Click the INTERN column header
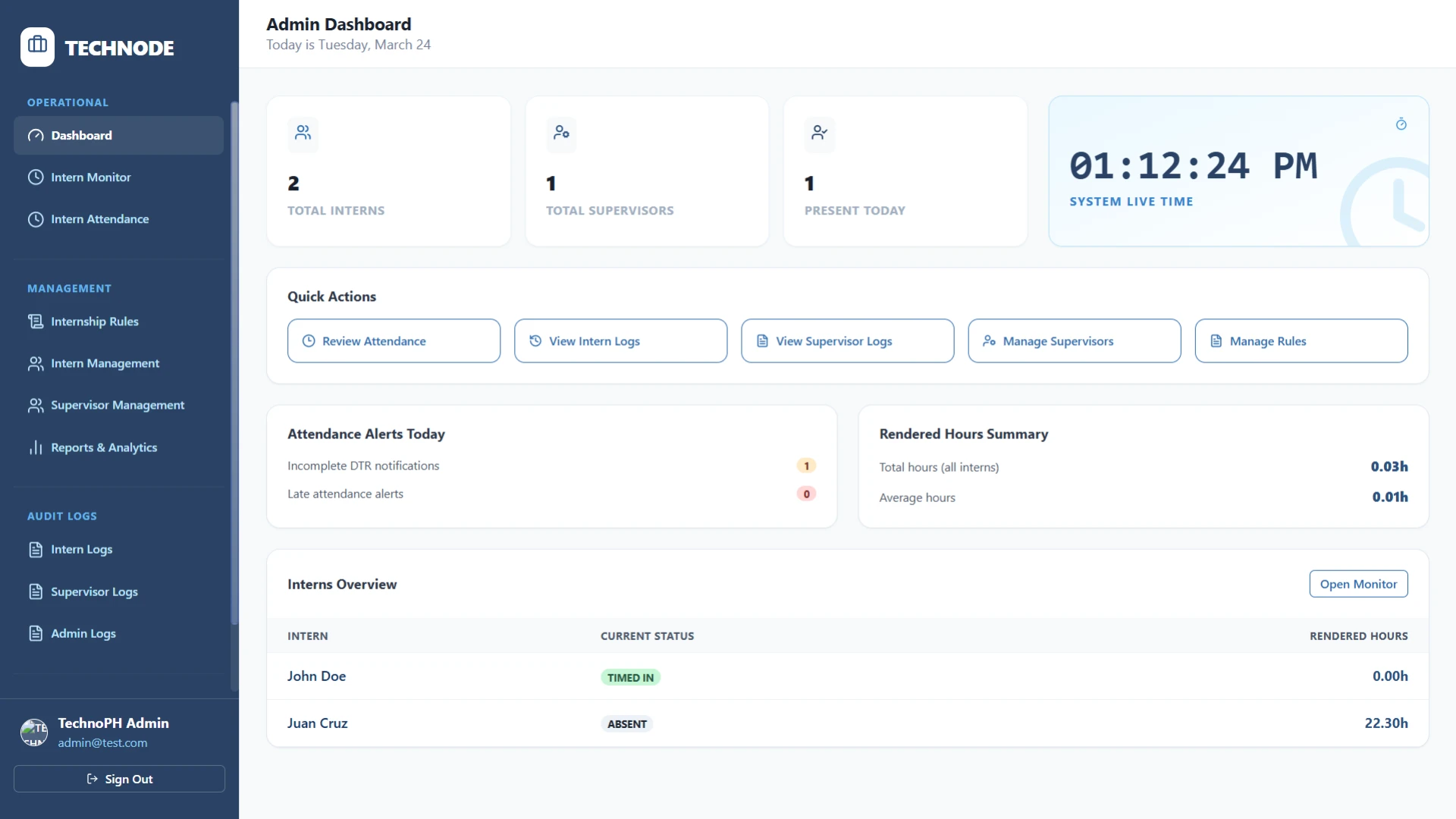 point(308,636)
